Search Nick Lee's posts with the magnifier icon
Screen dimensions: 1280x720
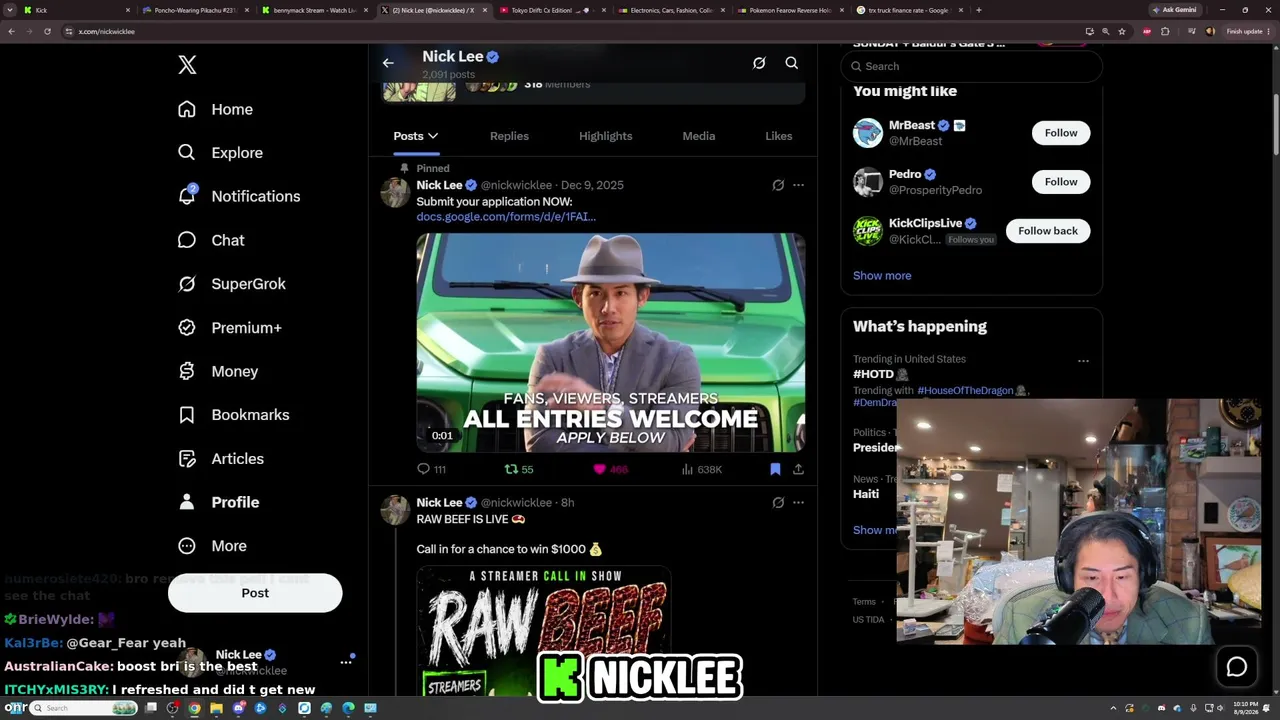click(x=791, y=63)
